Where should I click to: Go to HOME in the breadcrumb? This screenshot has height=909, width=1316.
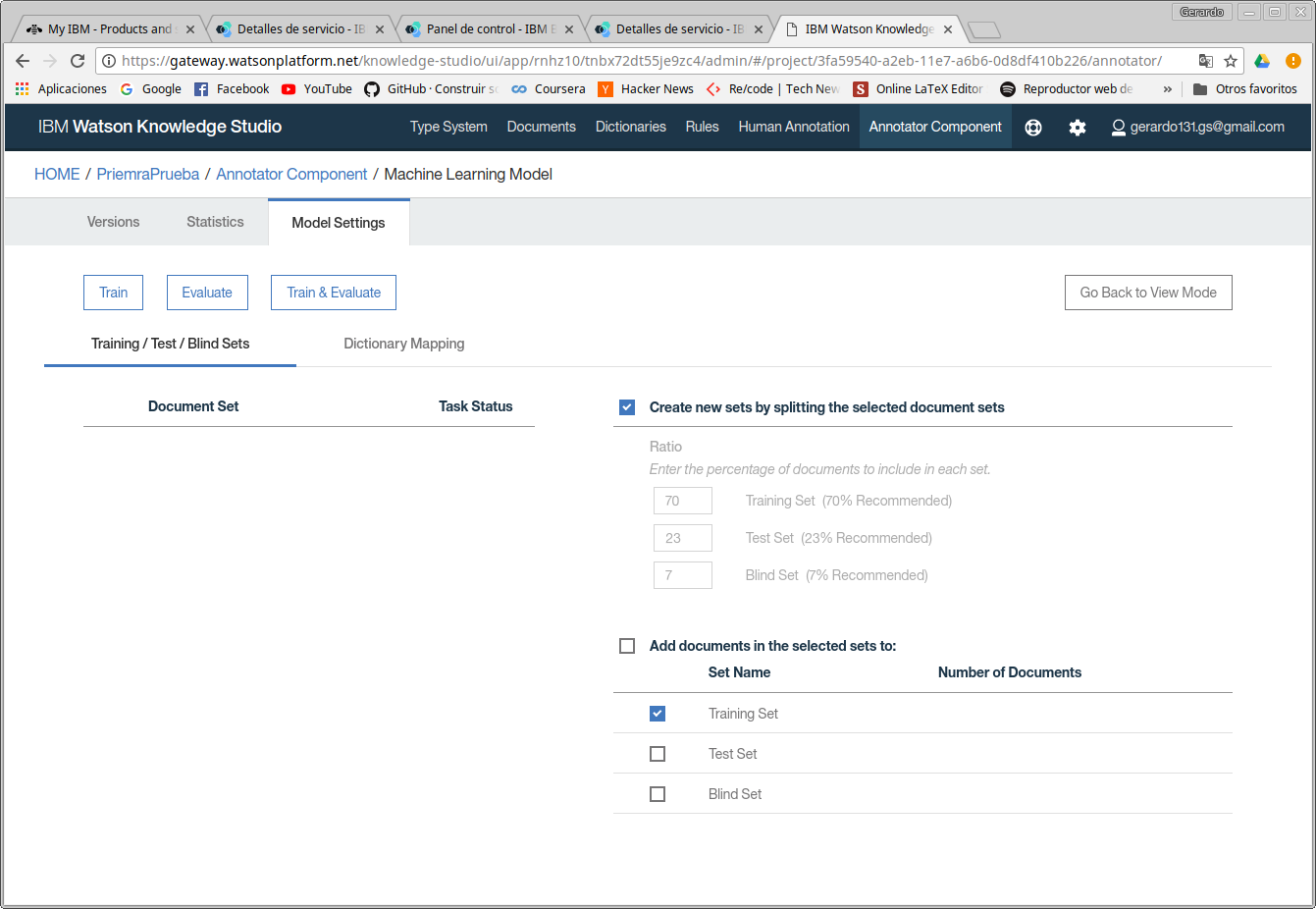click(57, 175)
